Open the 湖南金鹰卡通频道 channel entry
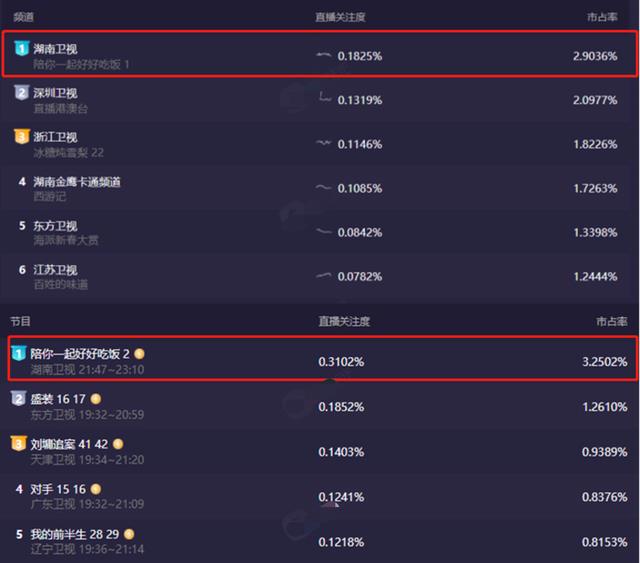The height and width of the screenshot is (563, 640). pos(77,182)
